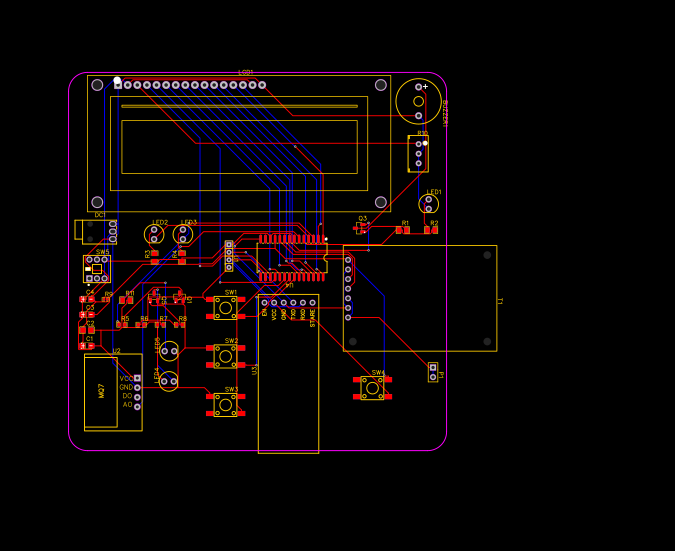Click the LCD top-left mounting hole
Image resolution: width=675 pixels, height=551 pixels.
97,85
